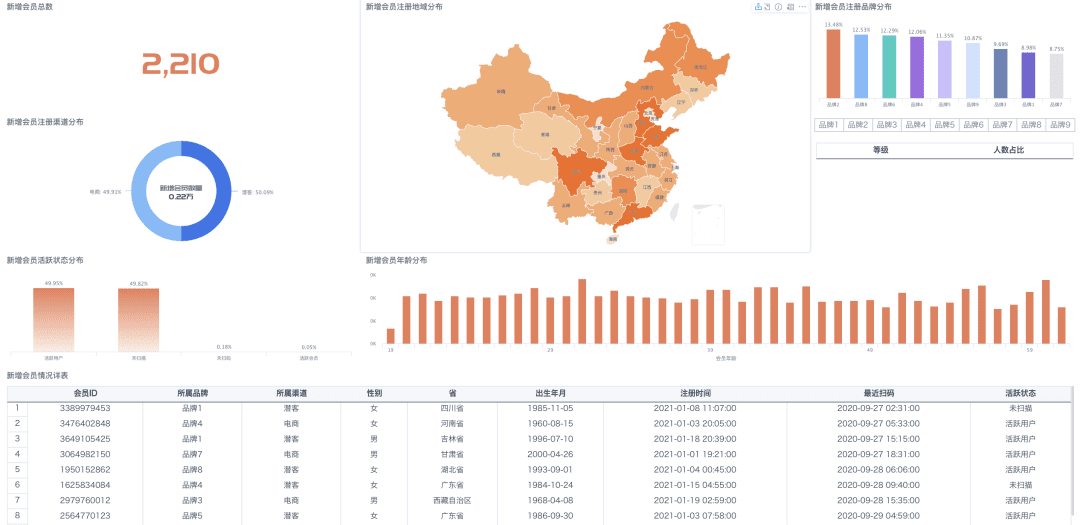Click the 西藏自治区 province cell

tap(453, 500)
